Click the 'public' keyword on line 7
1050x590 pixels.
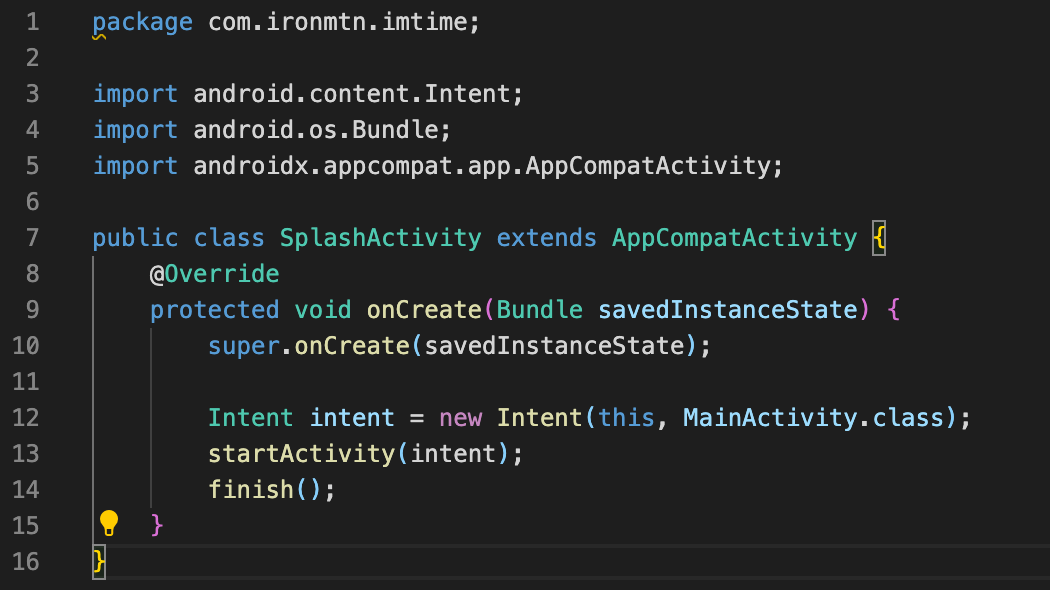(x=135, y=238)
